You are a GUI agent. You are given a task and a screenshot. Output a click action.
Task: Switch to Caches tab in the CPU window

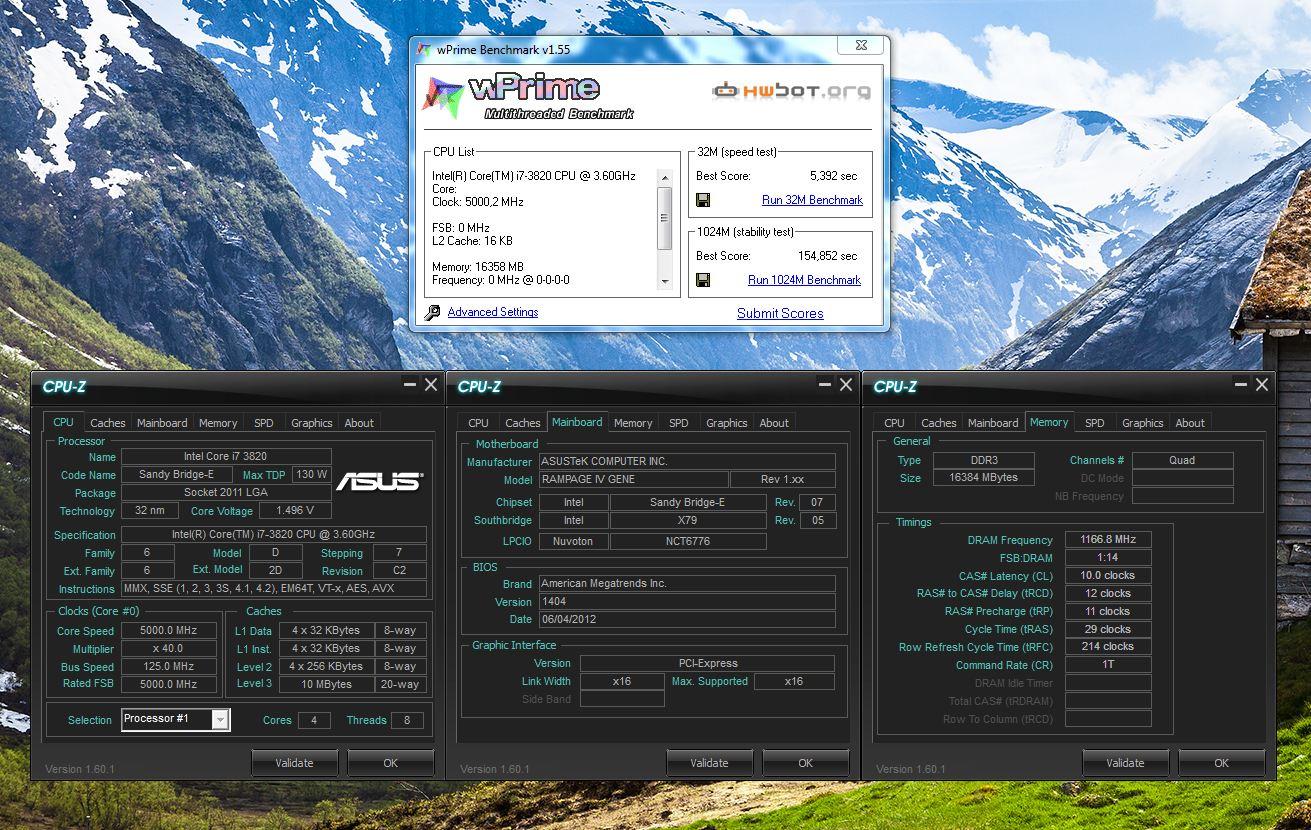pos(108,423)
